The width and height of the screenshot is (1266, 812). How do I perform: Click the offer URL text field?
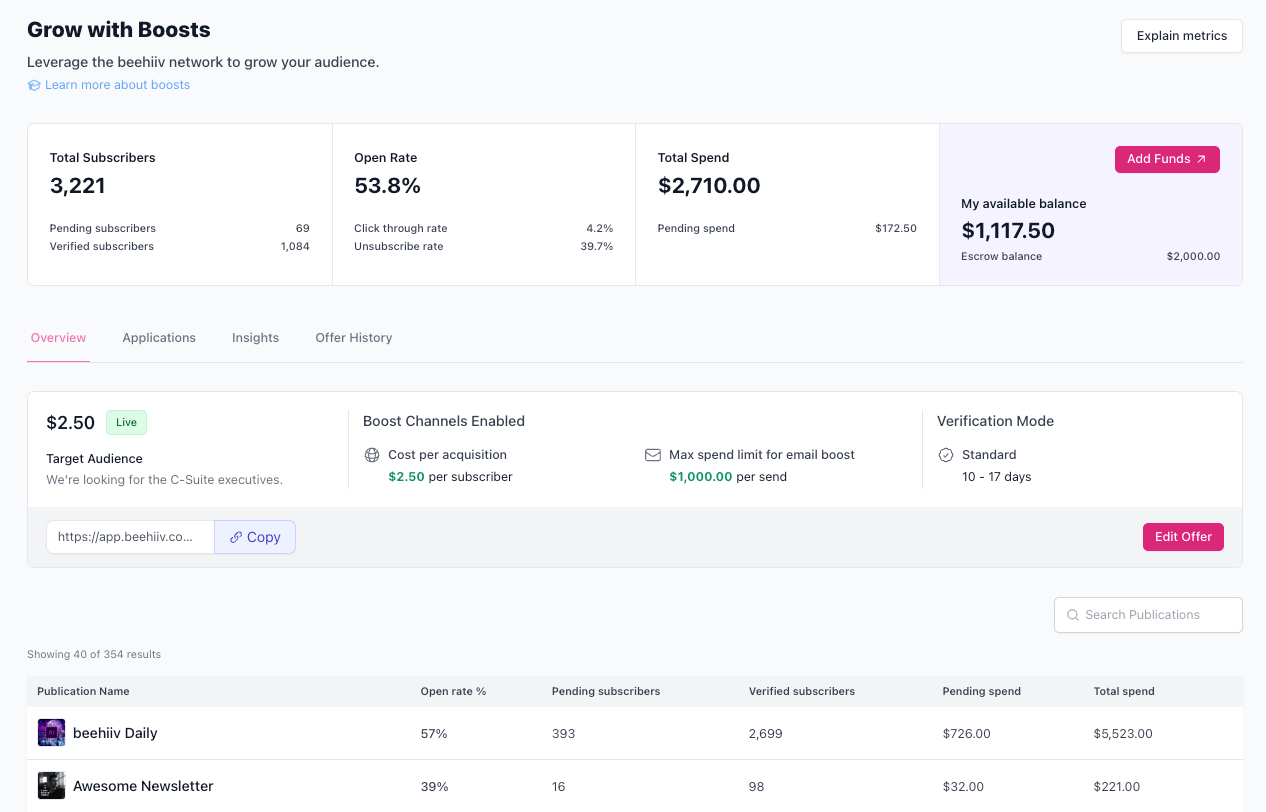130,537
